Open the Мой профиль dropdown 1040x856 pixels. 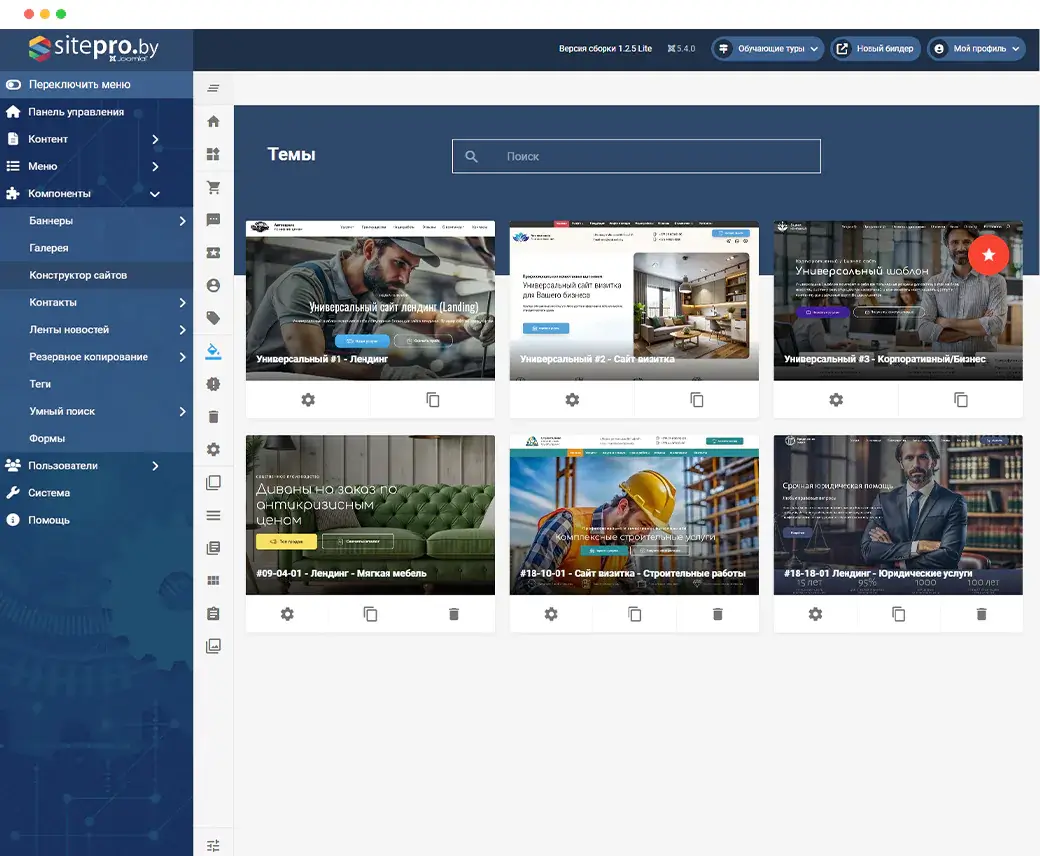(x=976, y=48)
